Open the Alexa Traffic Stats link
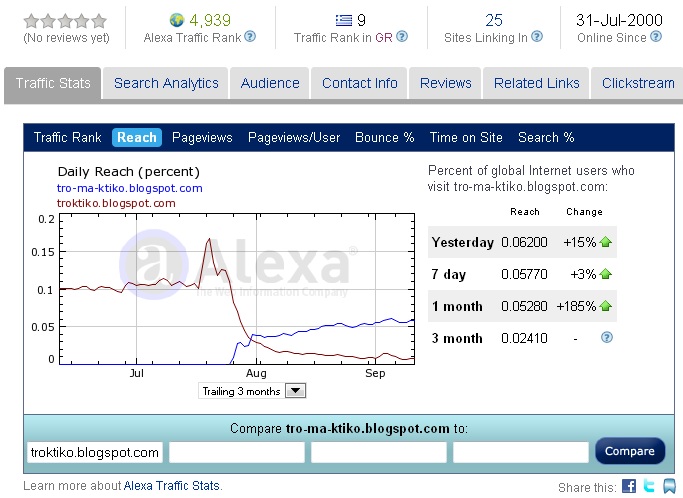This screenshot has height=498, width=683. pos(172,486)
